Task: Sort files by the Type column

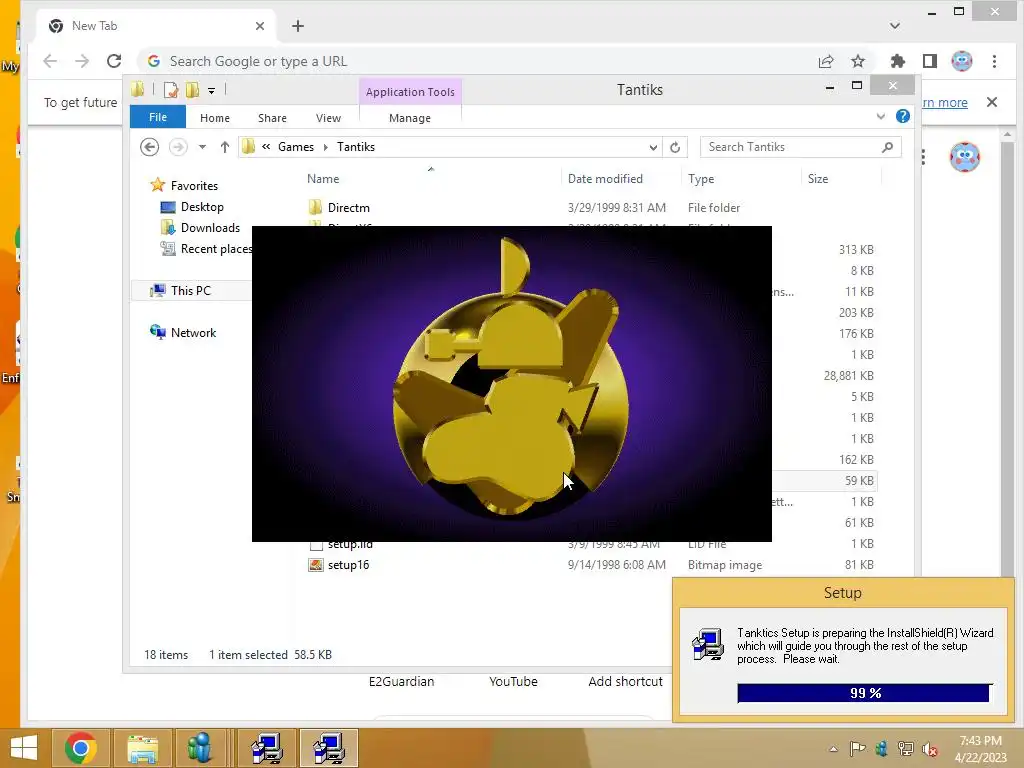Action: pyautogui.click(x=701, y=179)
